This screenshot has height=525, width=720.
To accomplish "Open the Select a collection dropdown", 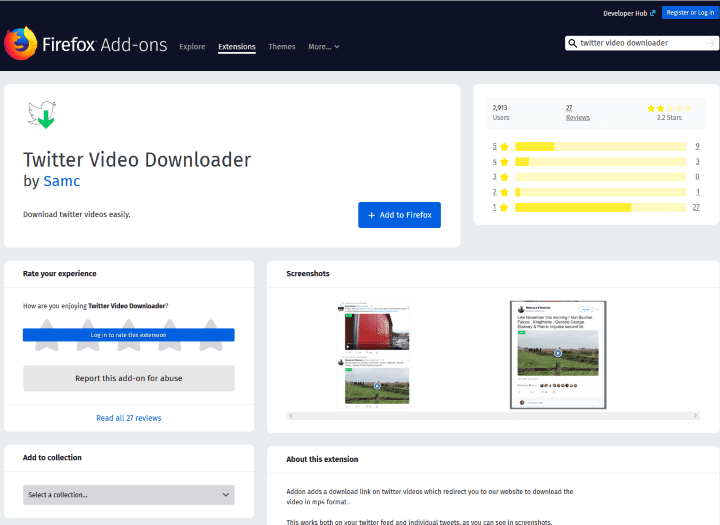I will (x=129, y=495).
